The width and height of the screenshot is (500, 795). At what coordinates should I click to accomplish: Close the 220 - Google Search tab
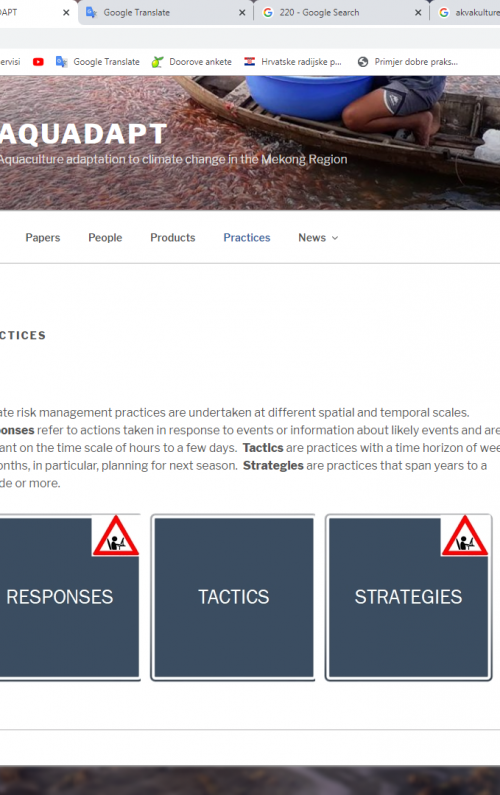tap(418, 13)
